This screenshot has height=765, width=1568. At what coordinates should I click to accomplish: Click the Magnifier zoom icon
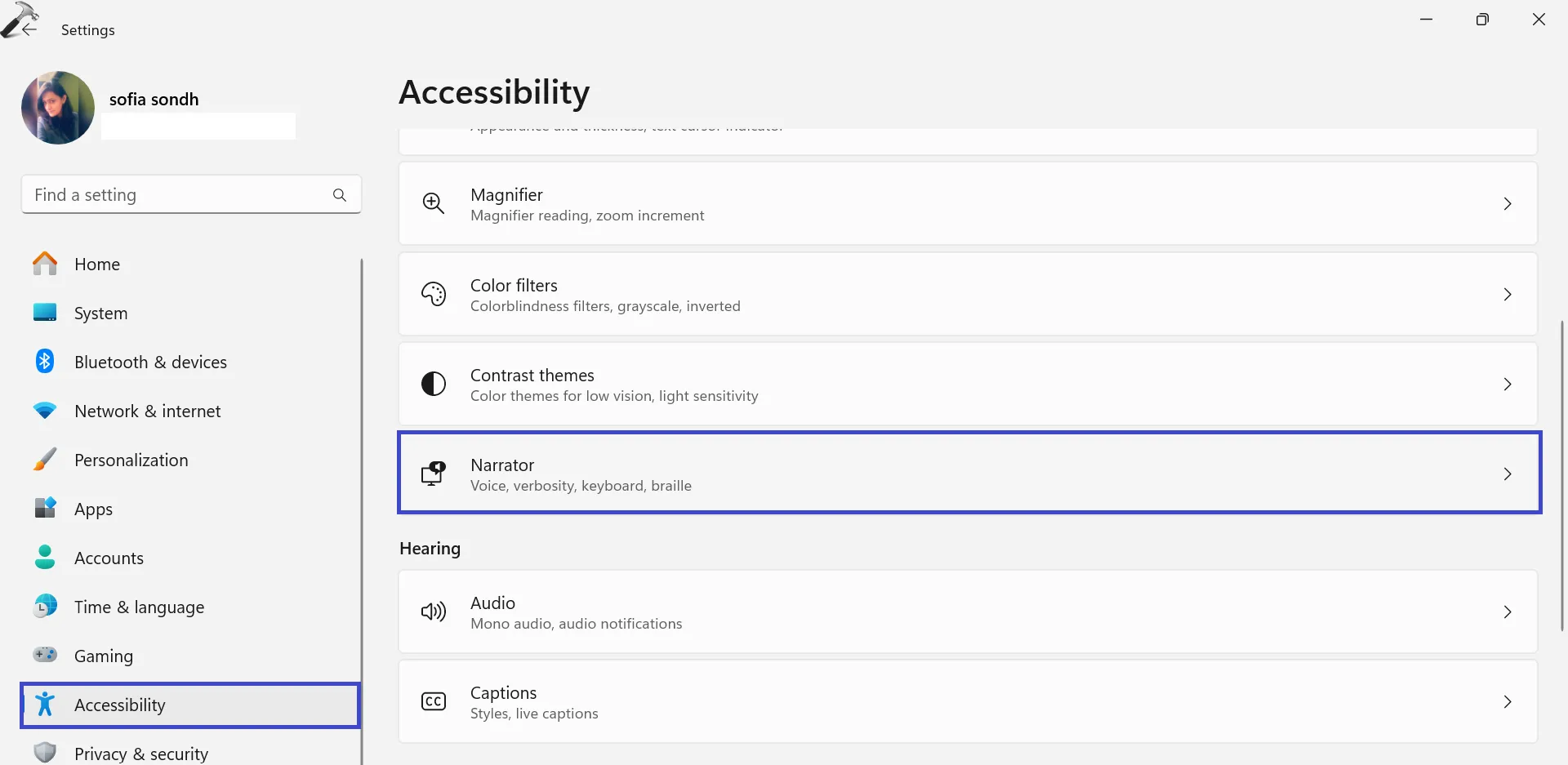tap(433, 203)
